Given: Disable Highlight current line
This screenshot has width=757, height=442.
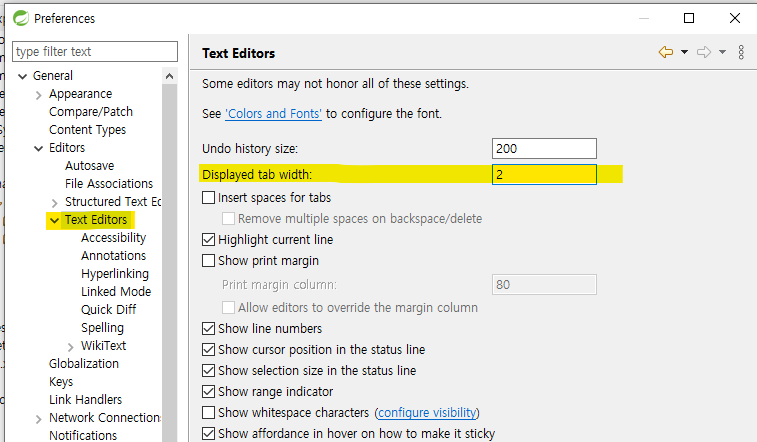Looking at the screenshot, I should coord(209,239).
